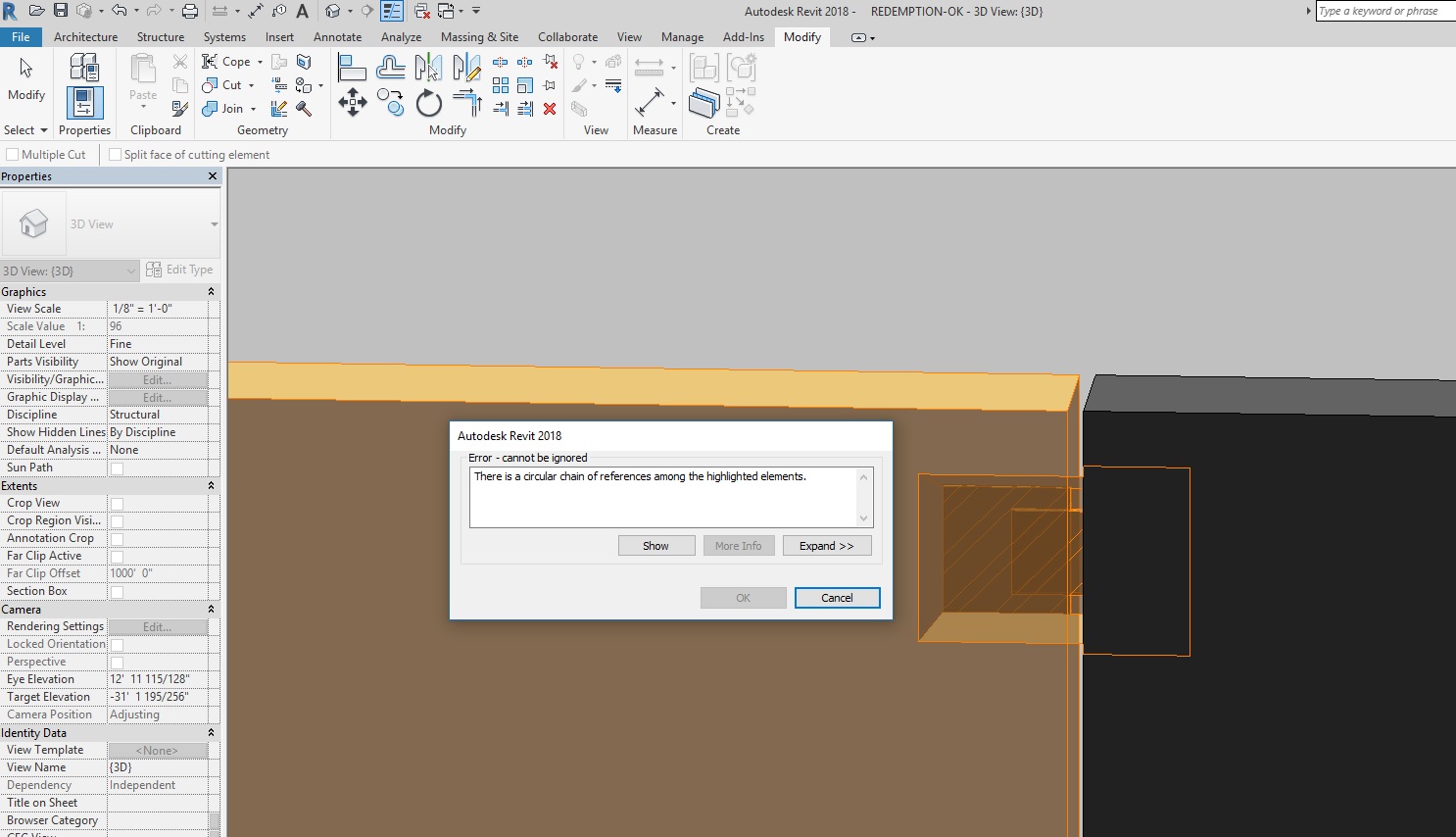Image resolution: width=1456 pixels, height=837 pixels.
Task: Switch to the Architecture ribbon tab
Action: click(x=86, y=36)
